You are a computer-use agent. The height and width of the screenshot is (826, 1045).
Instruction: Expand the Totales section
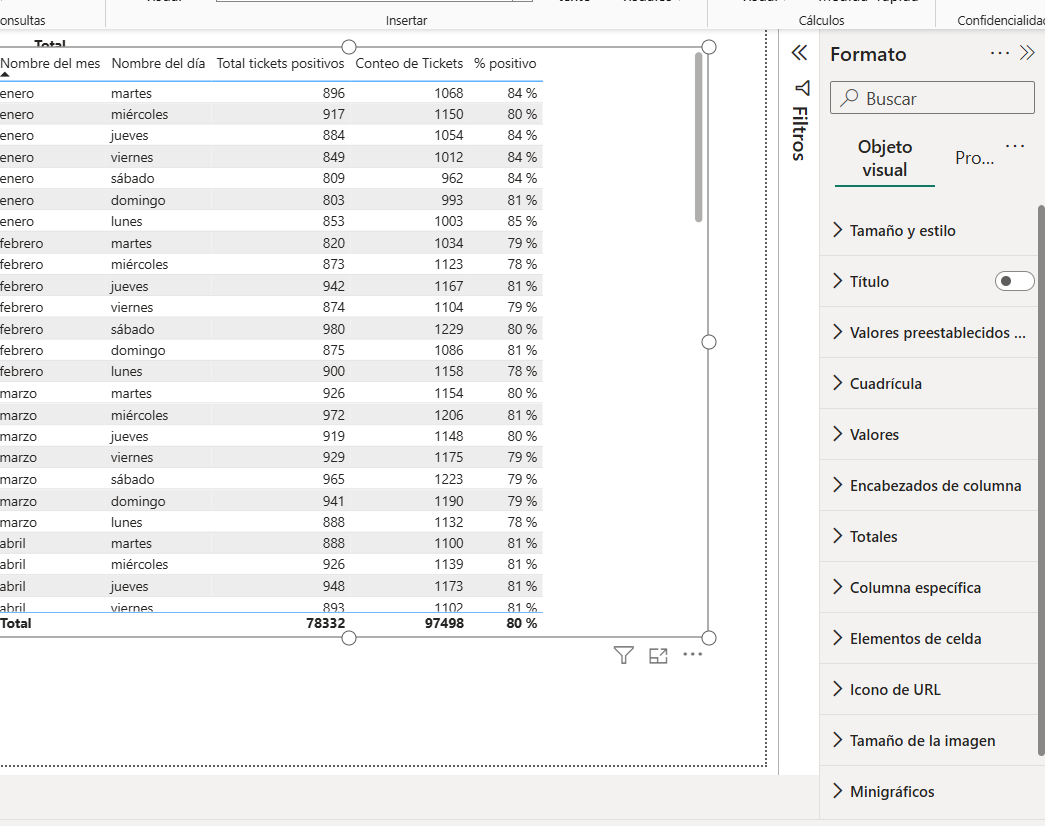[873, 537]
